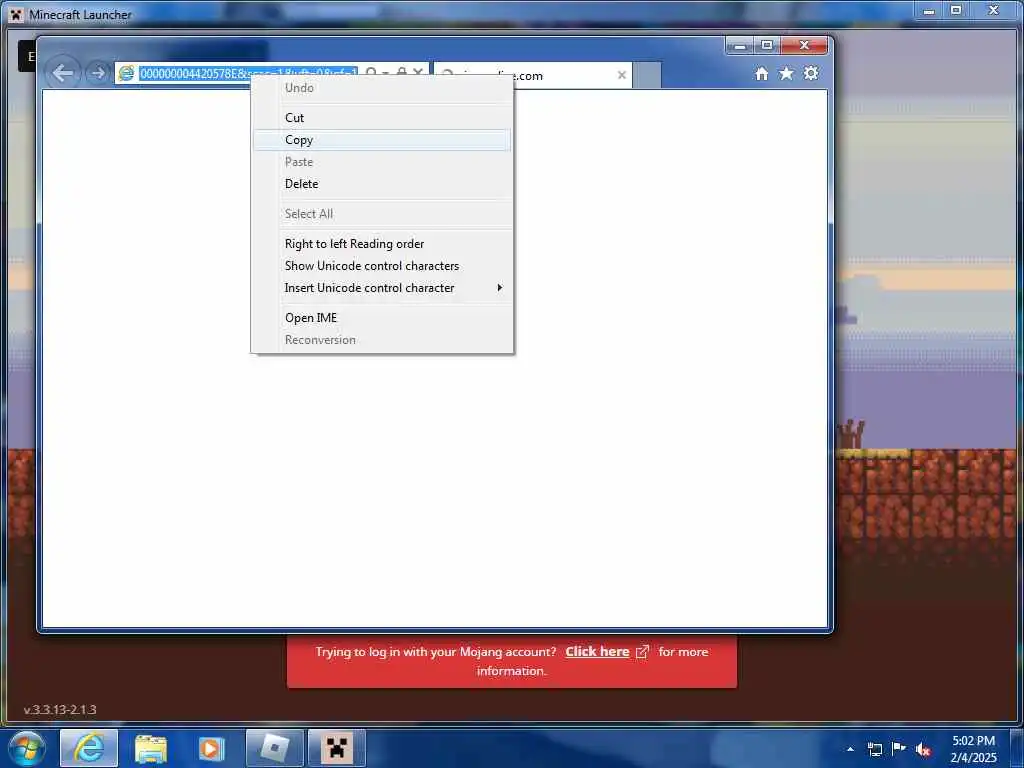Screen dimensions: 1024x768
Task: Click the Minecraft Launcher title bar creeper icon
Action: [x=17, y=14]
